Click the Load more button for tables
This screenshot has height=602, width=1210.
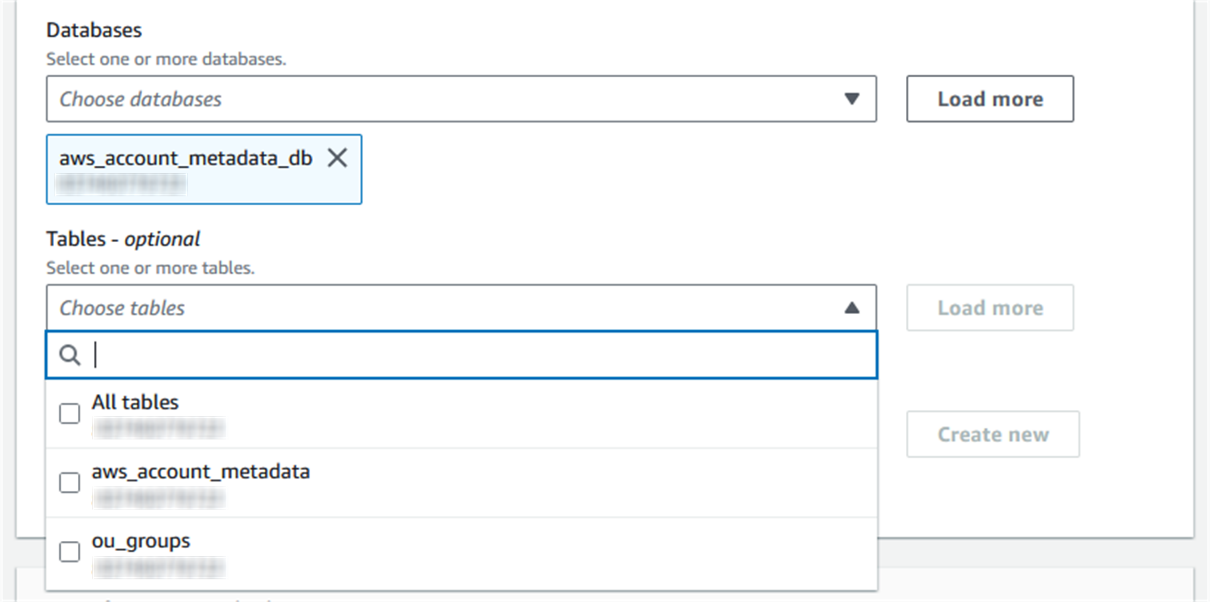989,307
